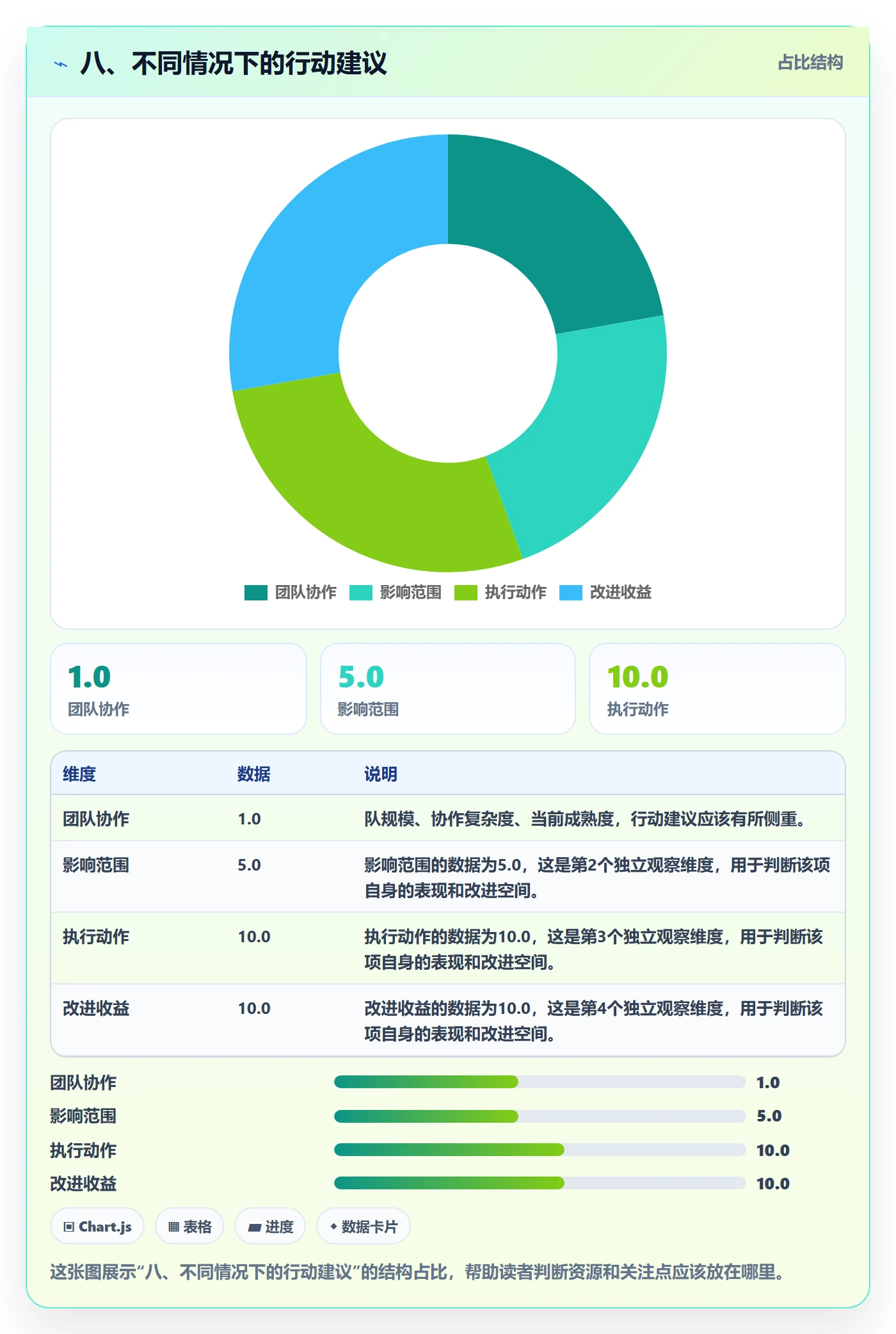Click the 表格 tag chip
This screenshot has height=1334, width=896.
(189, 1226)
